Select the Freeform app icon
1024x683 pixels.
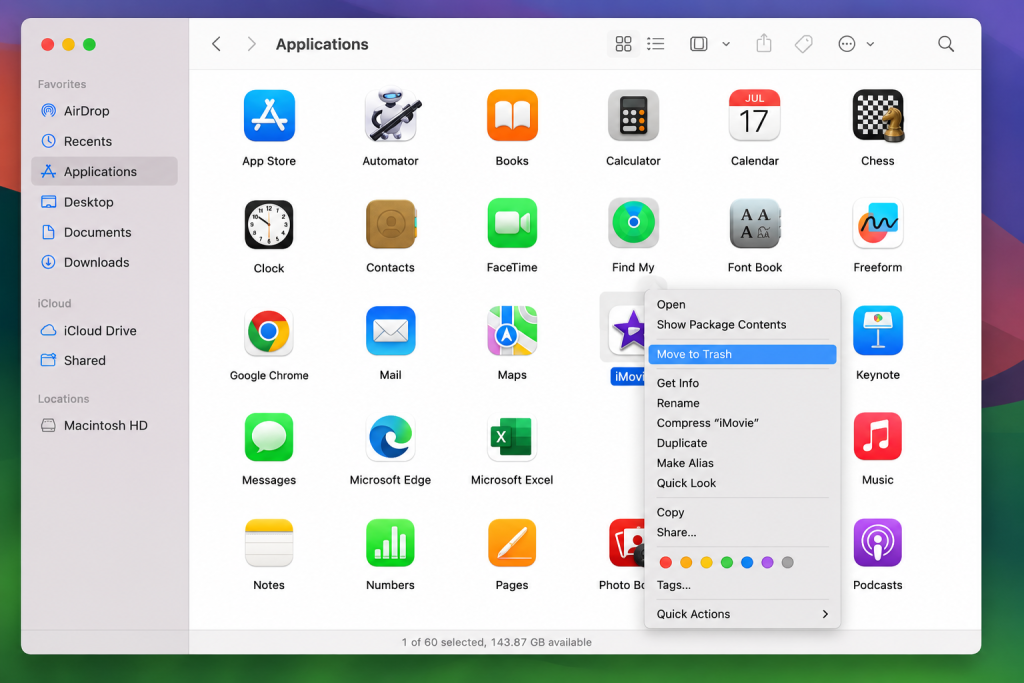point(878,223)
